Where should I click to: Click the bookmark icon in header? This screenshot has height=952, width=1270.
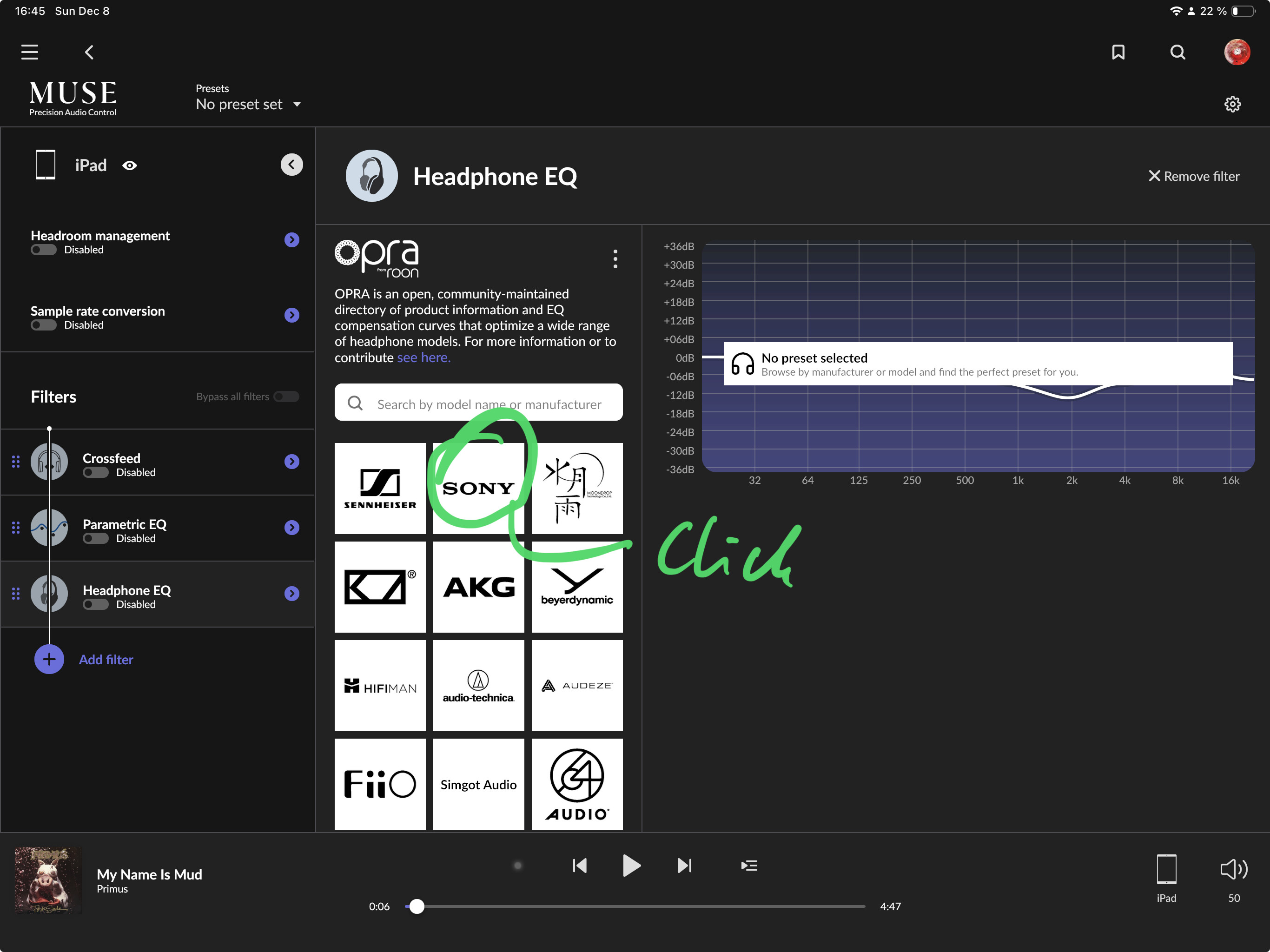coord(1118,52)
